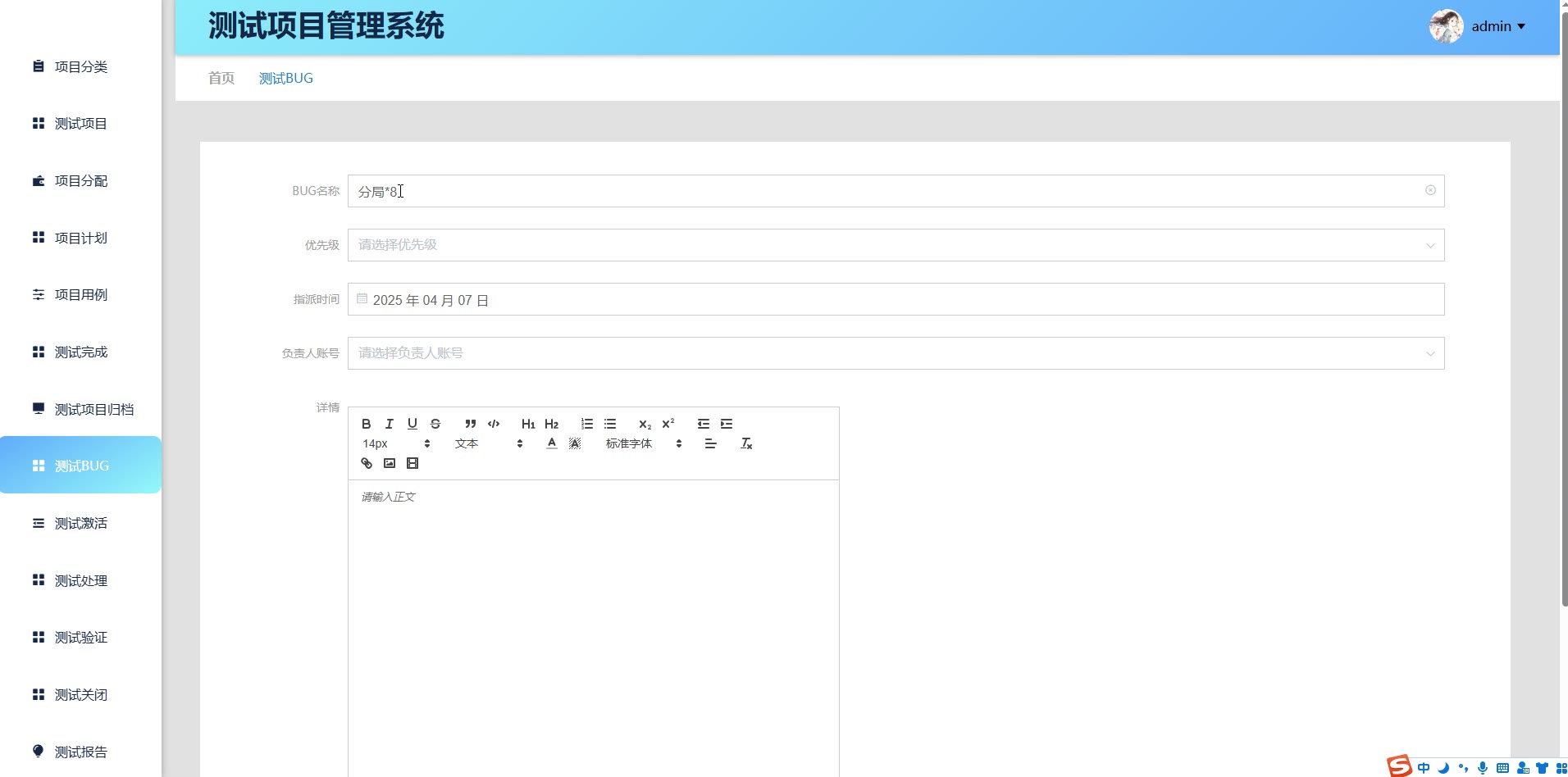Open the IME soft keyboard
The image size is (1568, 777).
[x=1502, y=768]
